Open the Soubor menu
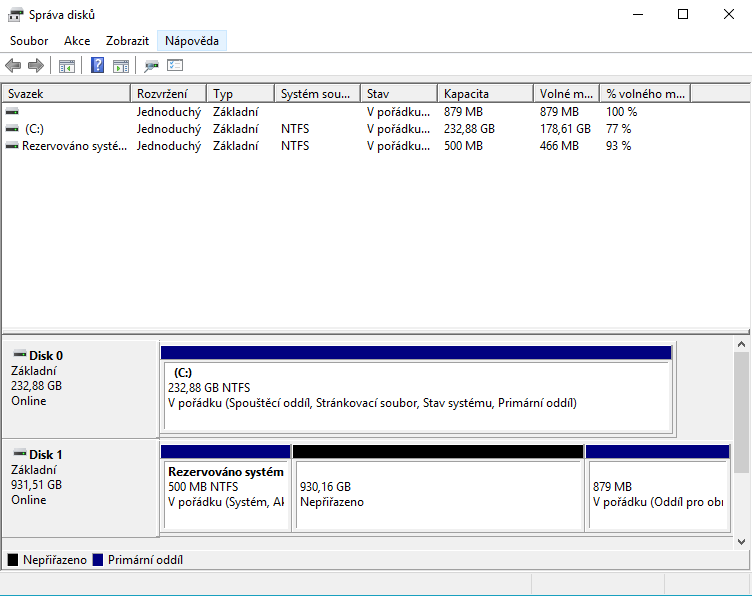 (x=29, y=41)
